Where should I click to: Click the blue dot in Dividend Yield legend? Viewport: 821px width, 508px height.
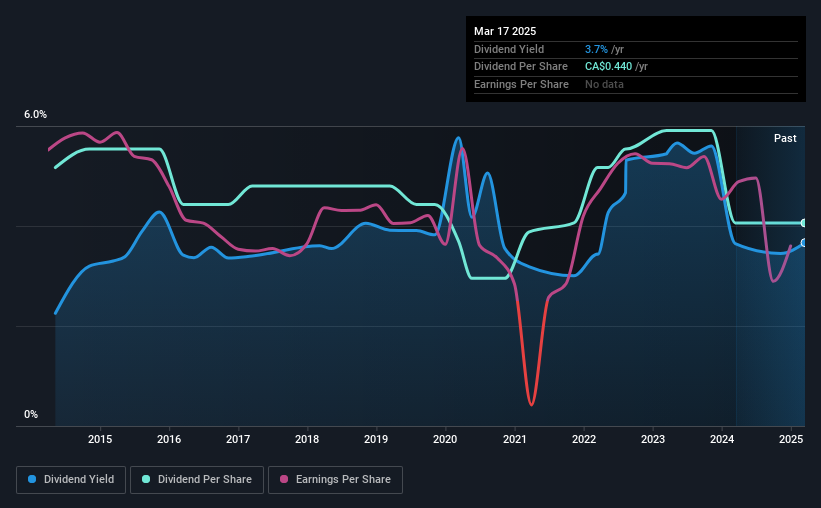pos(32,479)
